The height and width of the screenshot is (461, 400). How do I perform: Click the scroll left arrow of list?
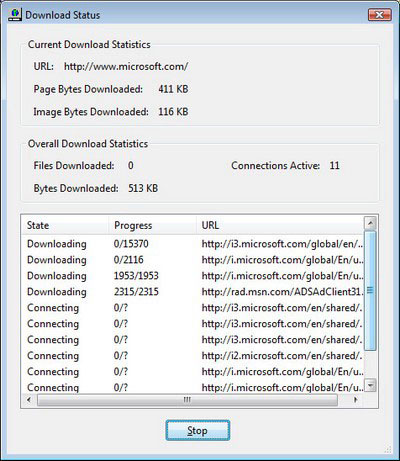pos(29,399)
